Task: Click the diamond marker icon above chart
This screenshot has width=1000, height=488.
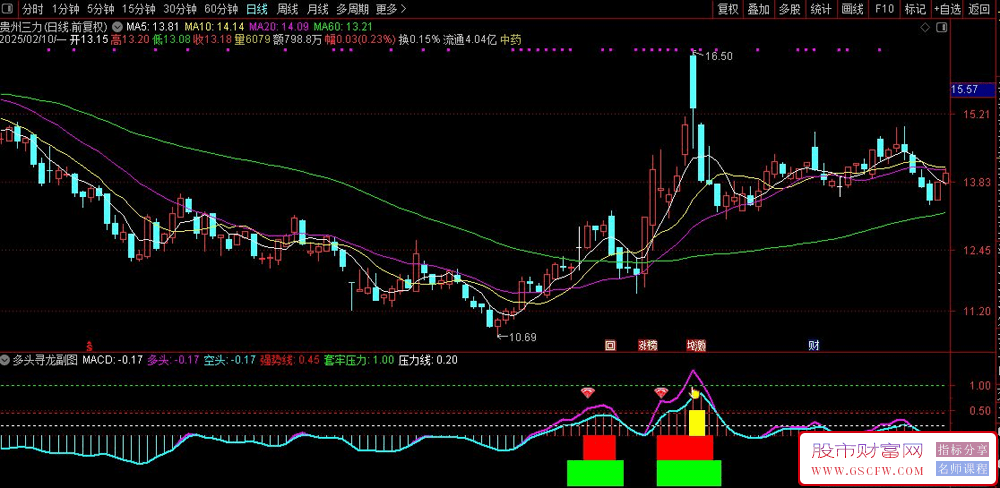Action: pyautogui.click(x=926, y=27)
